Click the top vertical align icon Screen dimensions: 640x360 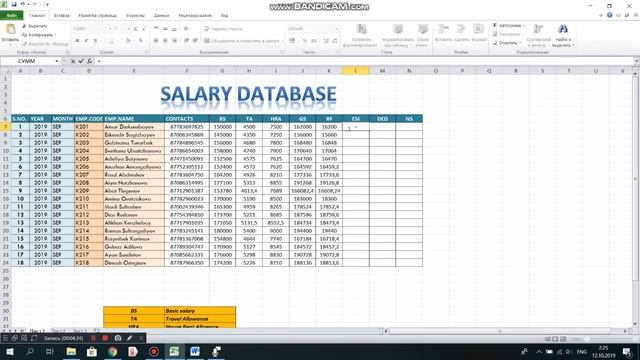click(156, 29)
